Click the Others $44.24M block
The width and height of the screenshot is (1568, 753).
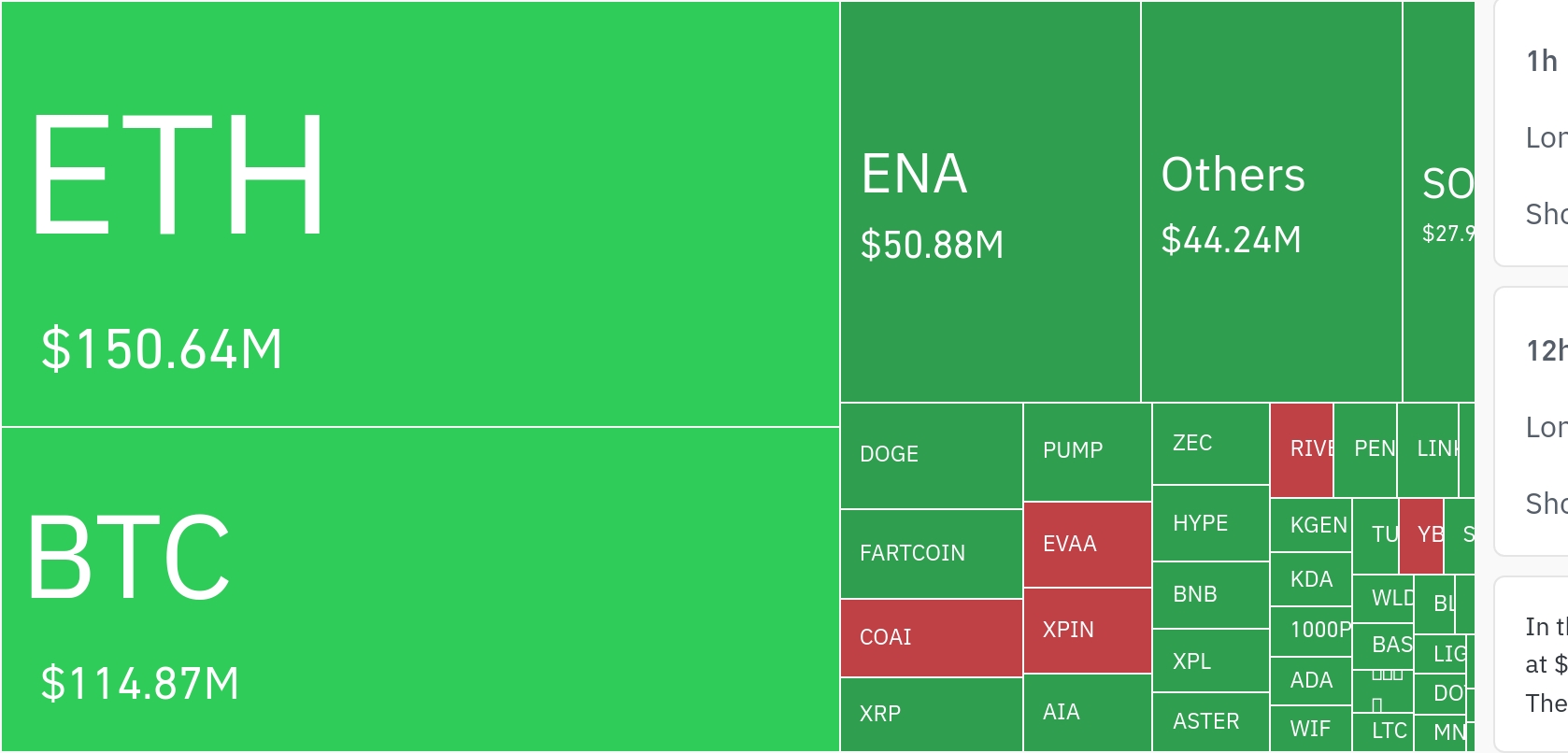click(x=1271, y=202)
